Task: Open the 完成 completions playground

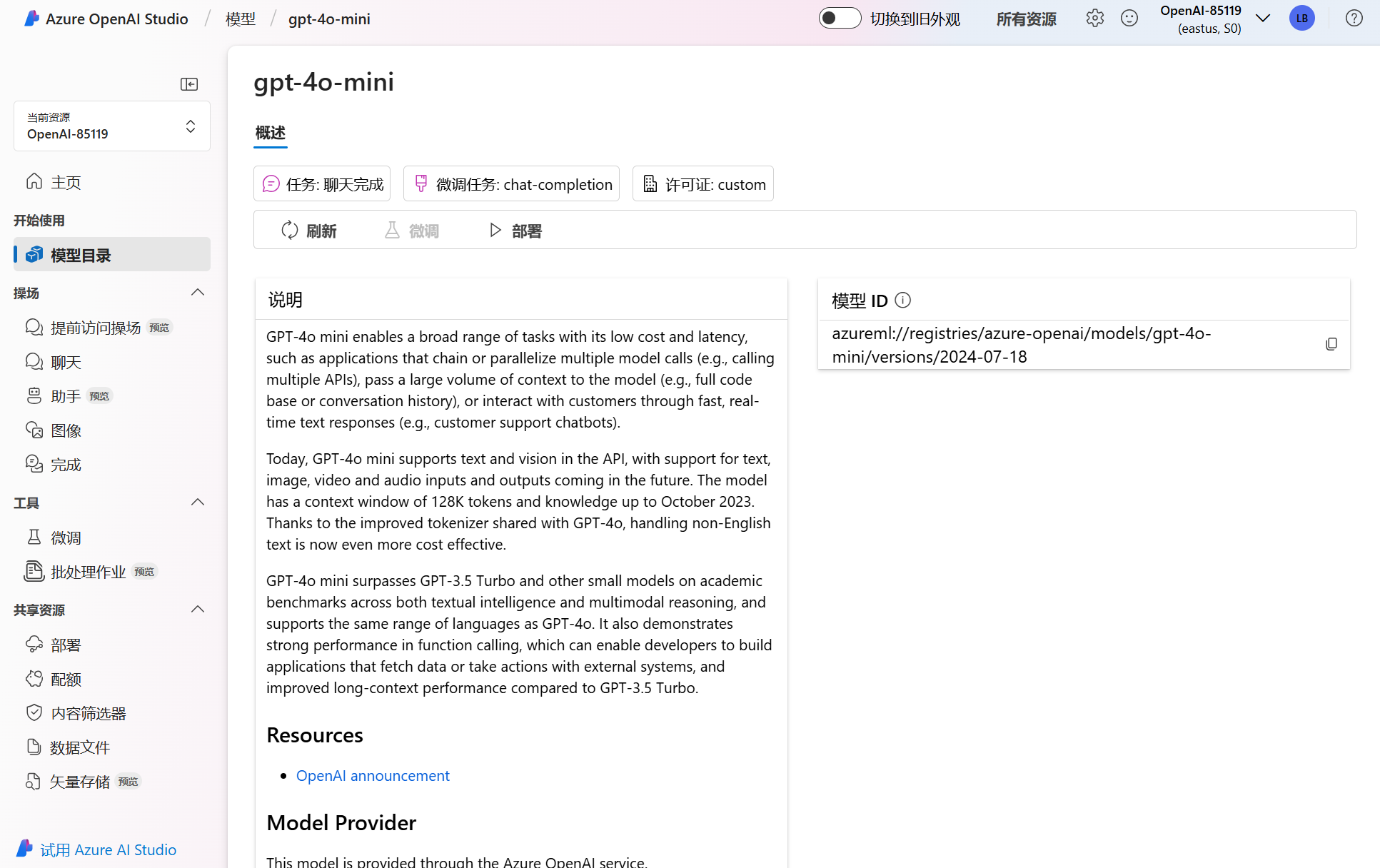Action: 112,465
